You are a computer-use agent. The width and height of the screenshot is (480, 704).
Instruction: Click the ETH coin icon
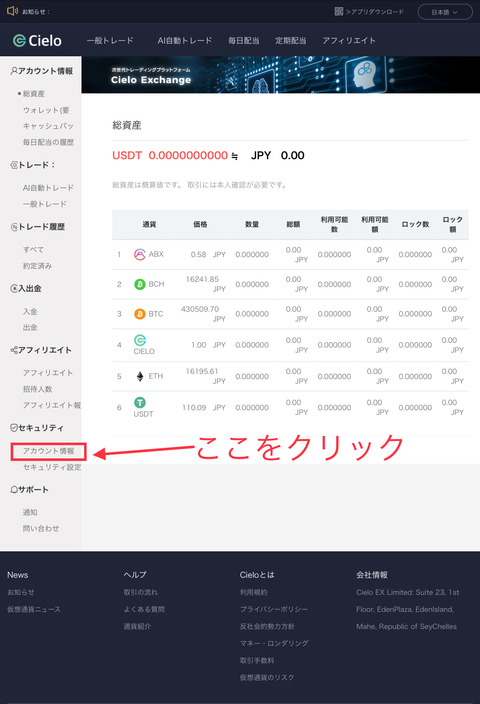[x=140, y=376]
